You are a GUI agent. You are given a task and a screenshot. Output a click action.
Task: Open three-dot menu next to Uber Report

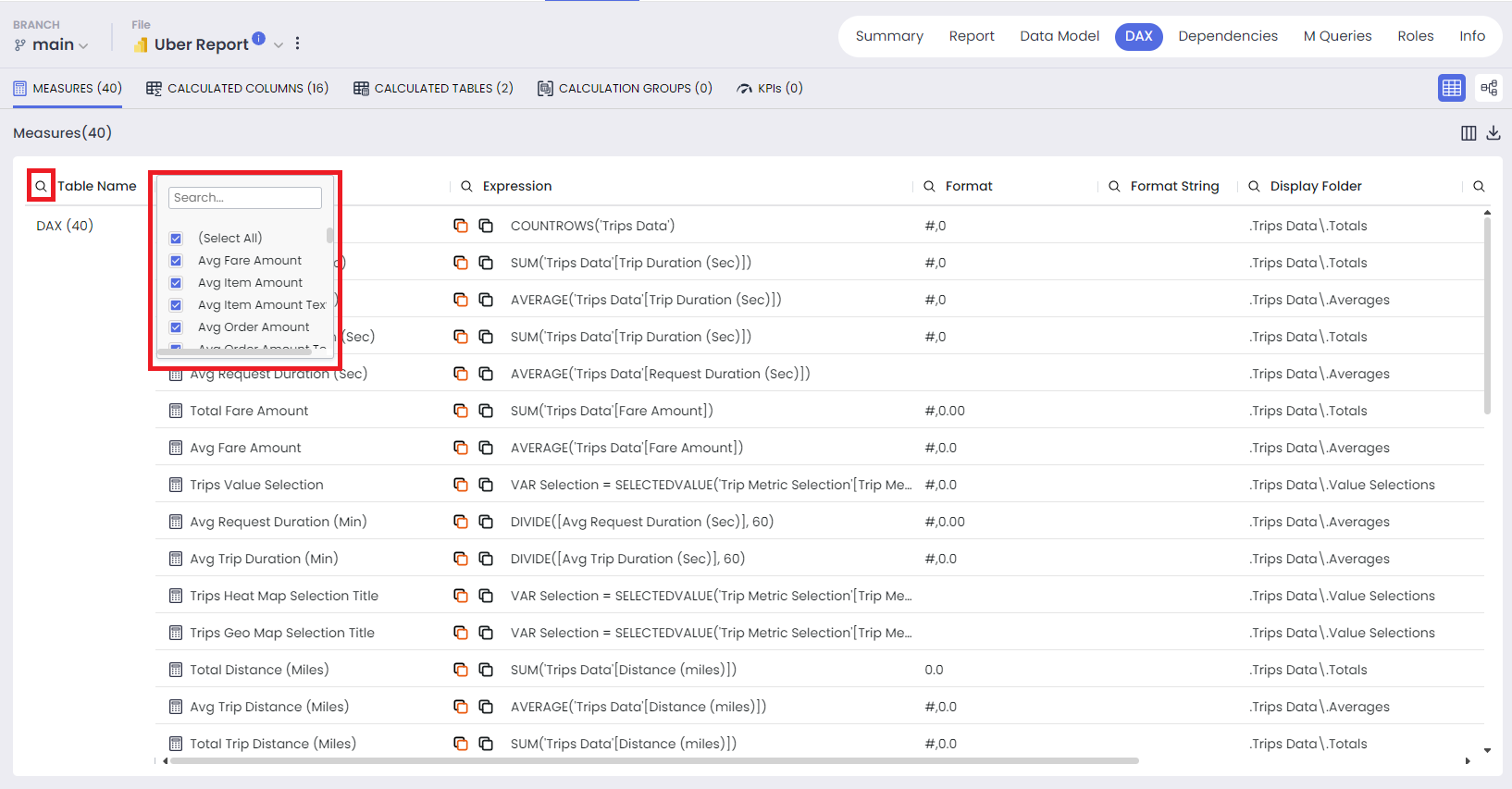(x=297, y=43)
